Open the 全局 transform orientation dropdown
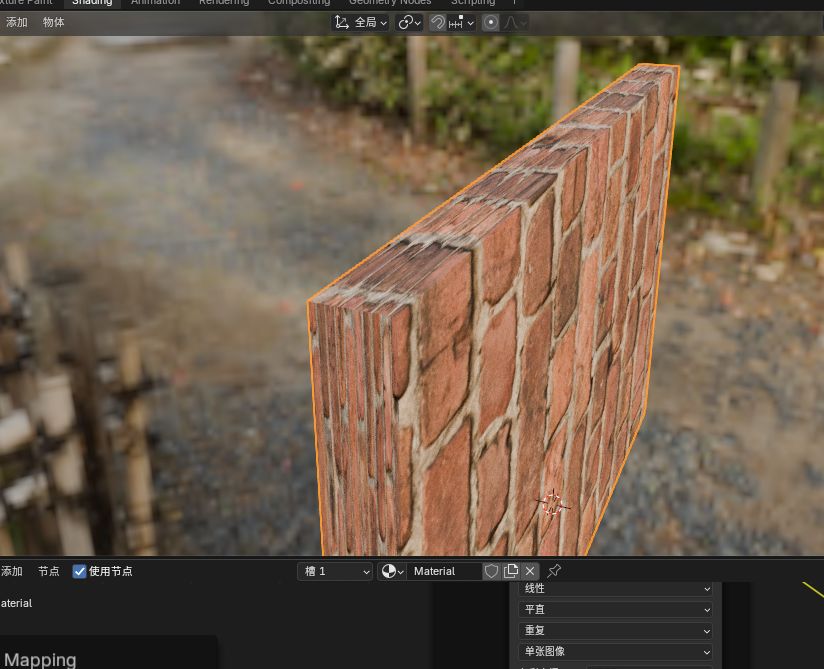The image size is (824, 669). coord(360,23)
